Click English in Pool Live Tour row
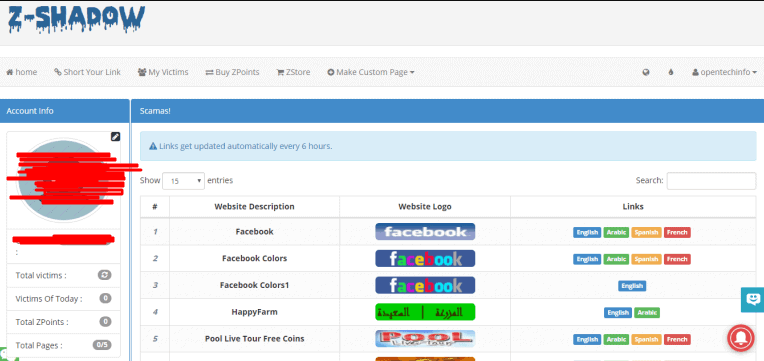Viewport: 764px width, 361px height. [x=587, y=340]
